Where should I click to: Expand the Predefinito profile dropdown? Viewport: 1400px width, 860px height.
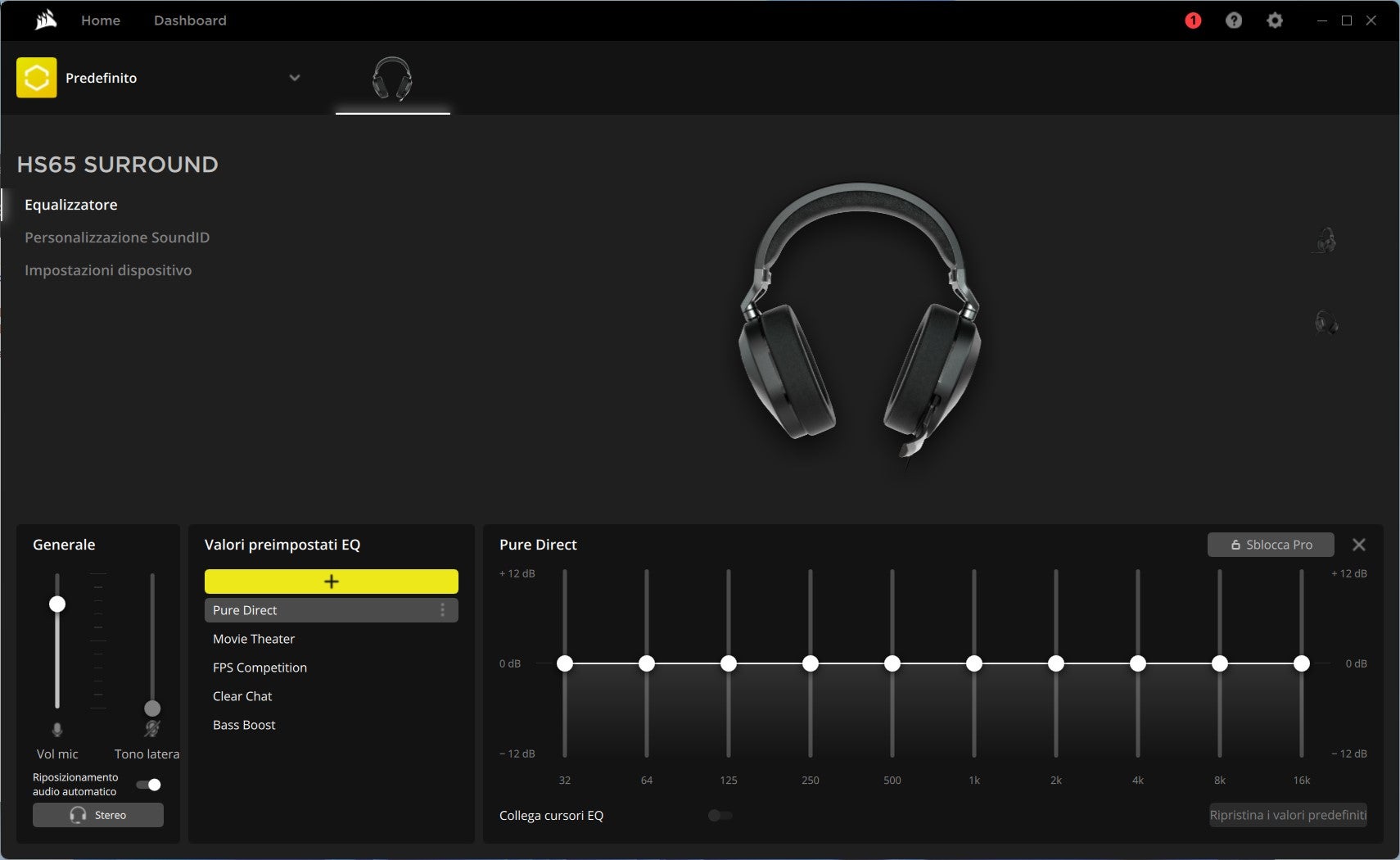point(295,78)
